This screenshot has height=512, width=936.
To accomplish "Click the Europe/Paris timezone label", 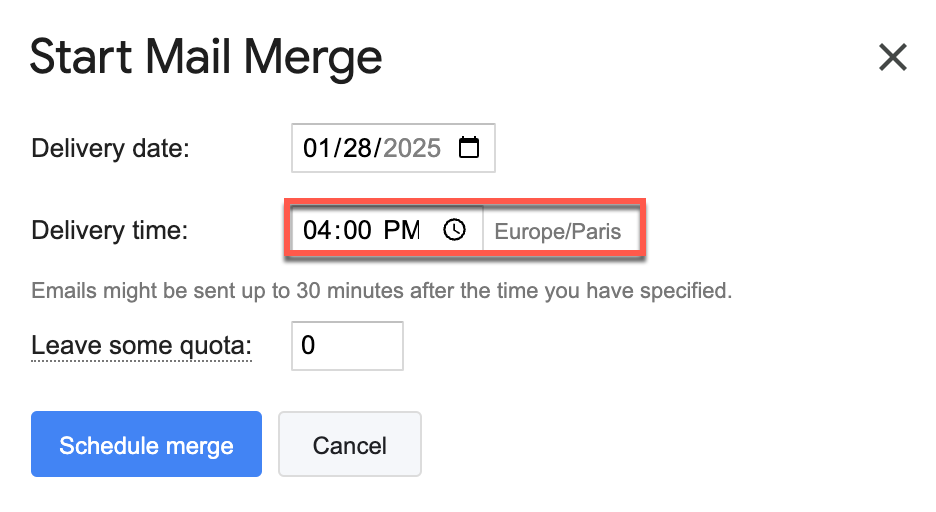I will [558, 232].
